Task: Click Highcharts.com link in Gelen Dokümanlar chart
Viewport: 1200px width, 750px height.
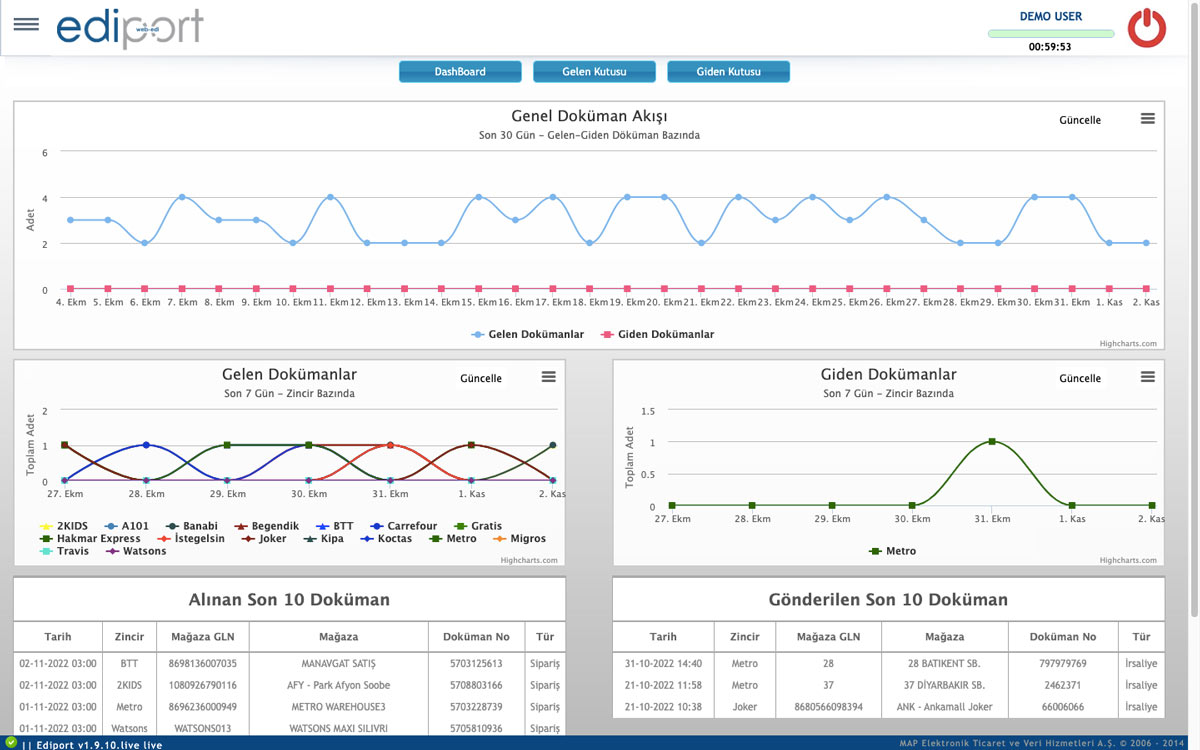Action: tap(529, 560)
